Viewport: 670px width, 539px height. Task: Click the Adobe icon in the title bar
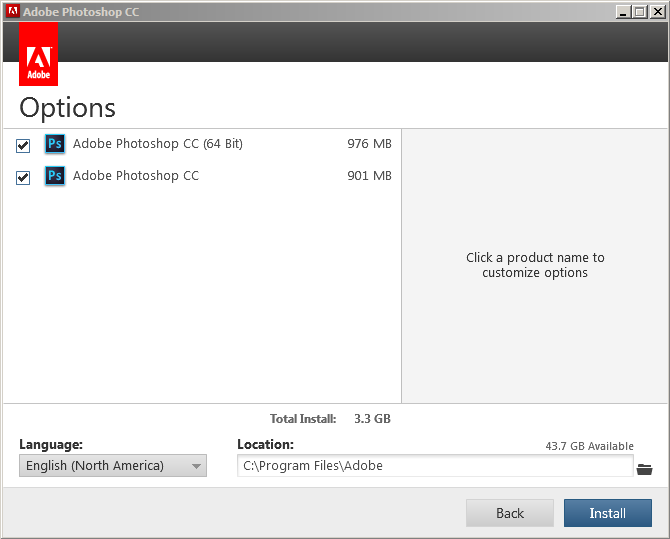[x=13, y=11]
